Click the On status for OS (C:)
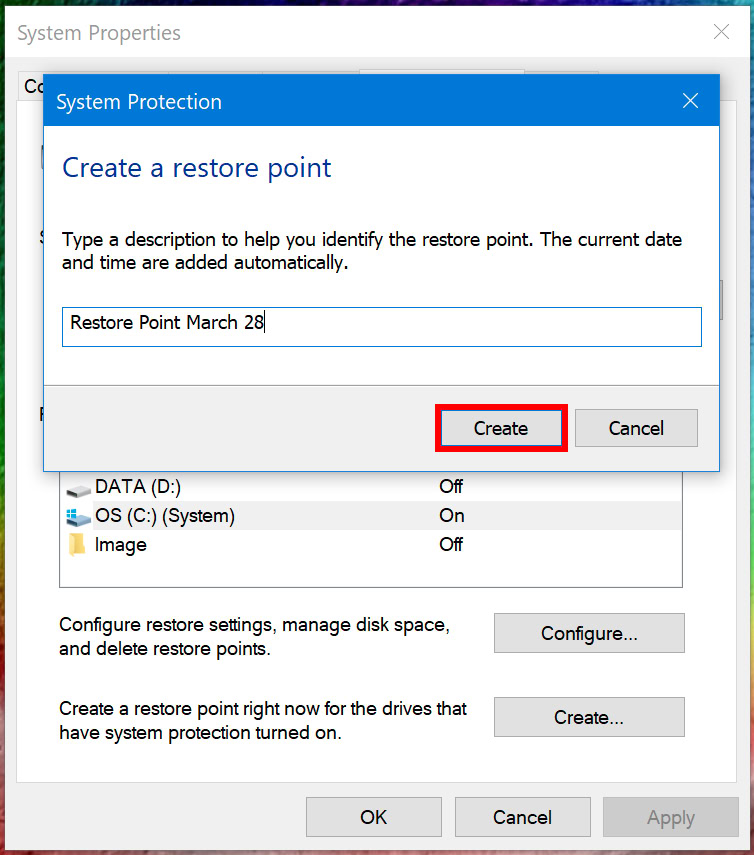754x855 pixels. click(x=451, y=515)
